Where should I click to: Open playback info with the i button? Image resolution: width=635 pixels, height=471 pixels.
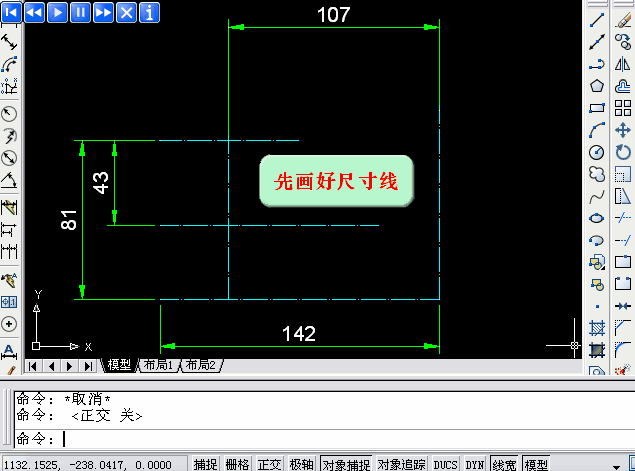(149, 13)
